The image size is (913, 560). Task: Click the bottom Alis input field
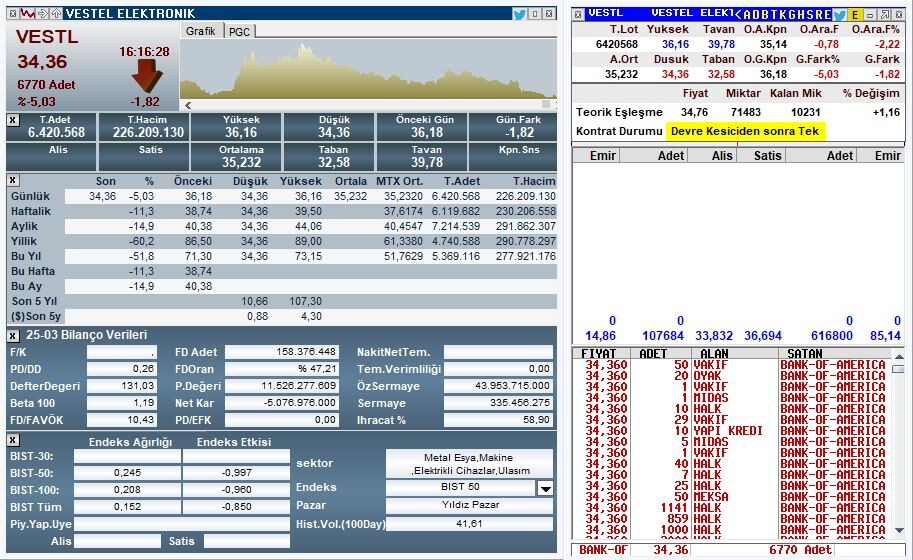click(x=118, y=541)
